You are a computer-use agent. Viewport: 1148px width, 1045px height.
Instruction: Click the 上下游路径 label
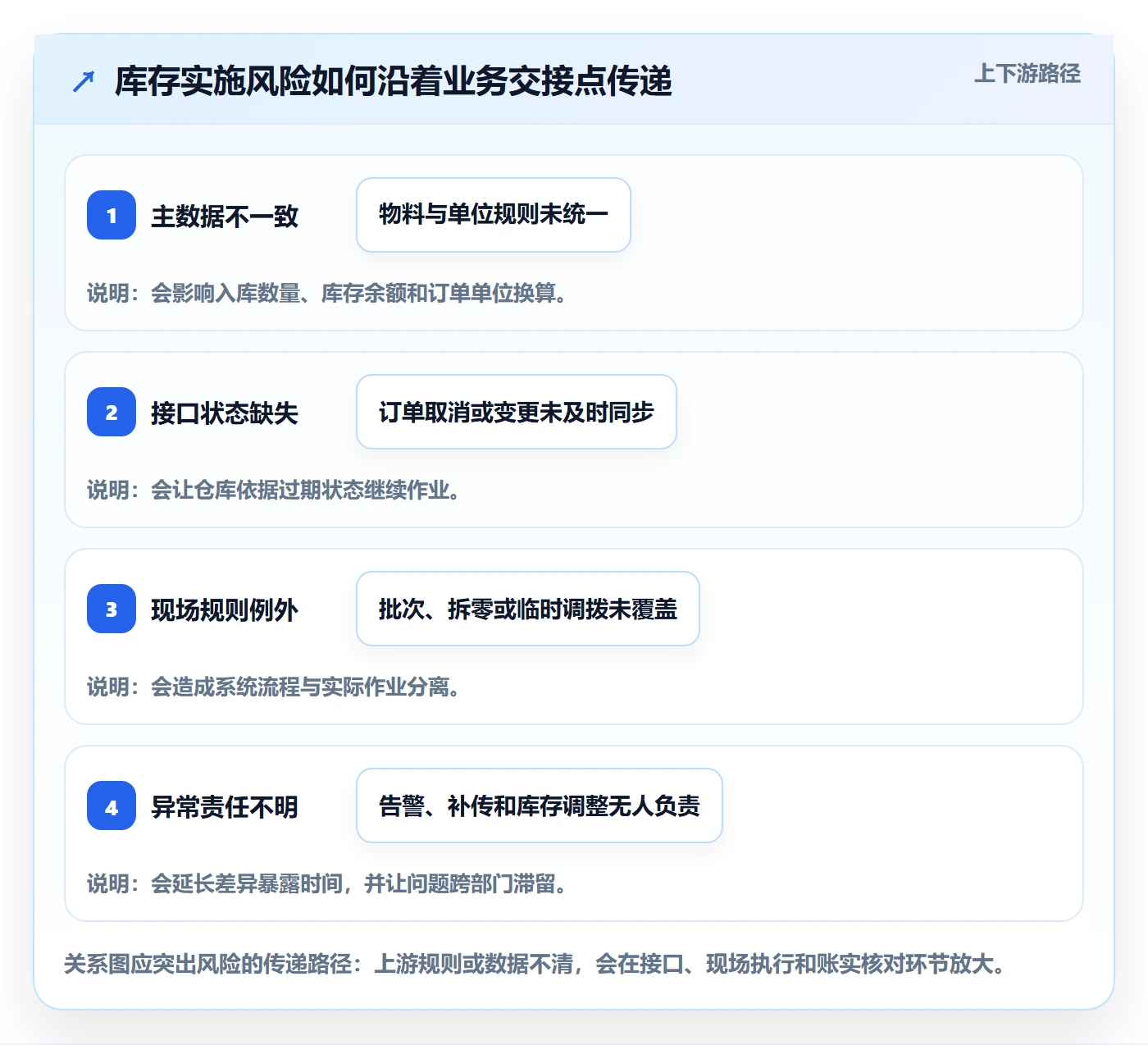pyautogui.click(x=1027, y=74)
